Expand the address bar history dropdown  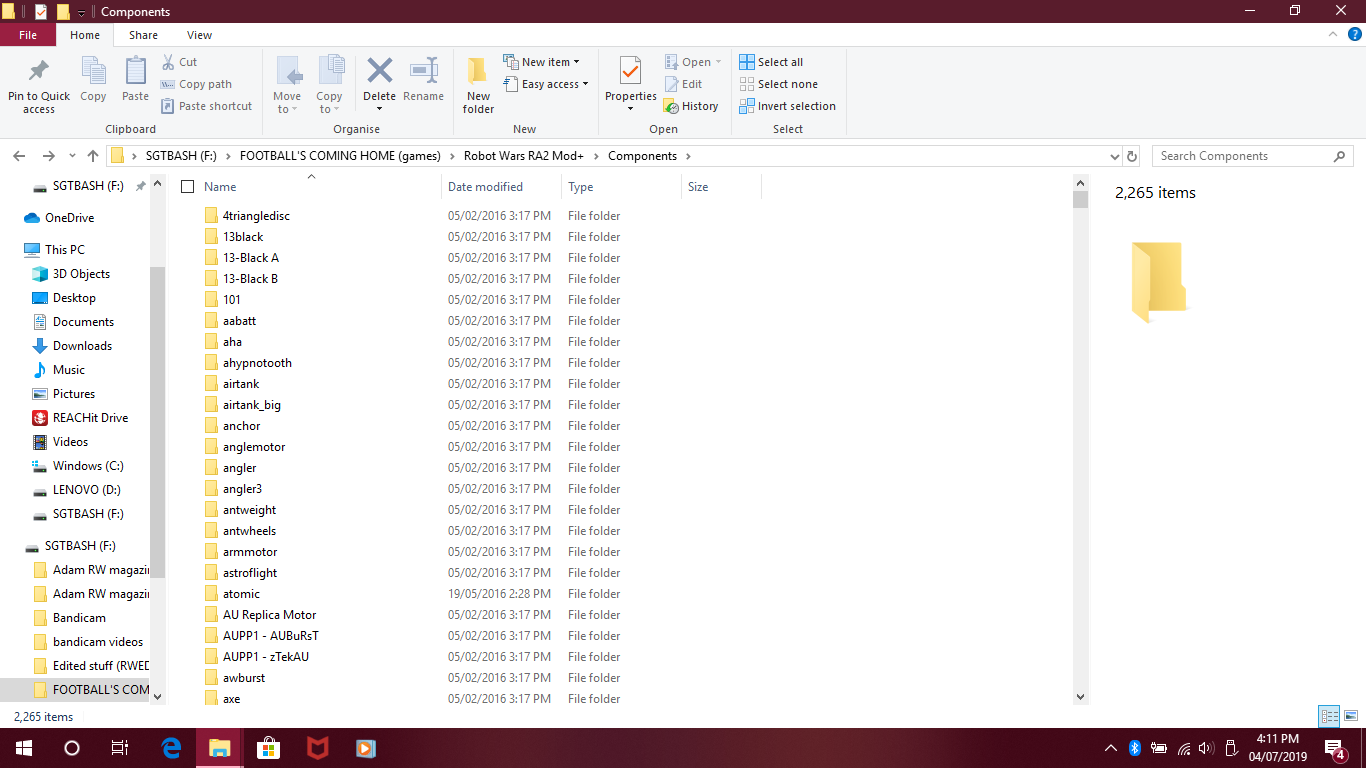[1115, 156]
